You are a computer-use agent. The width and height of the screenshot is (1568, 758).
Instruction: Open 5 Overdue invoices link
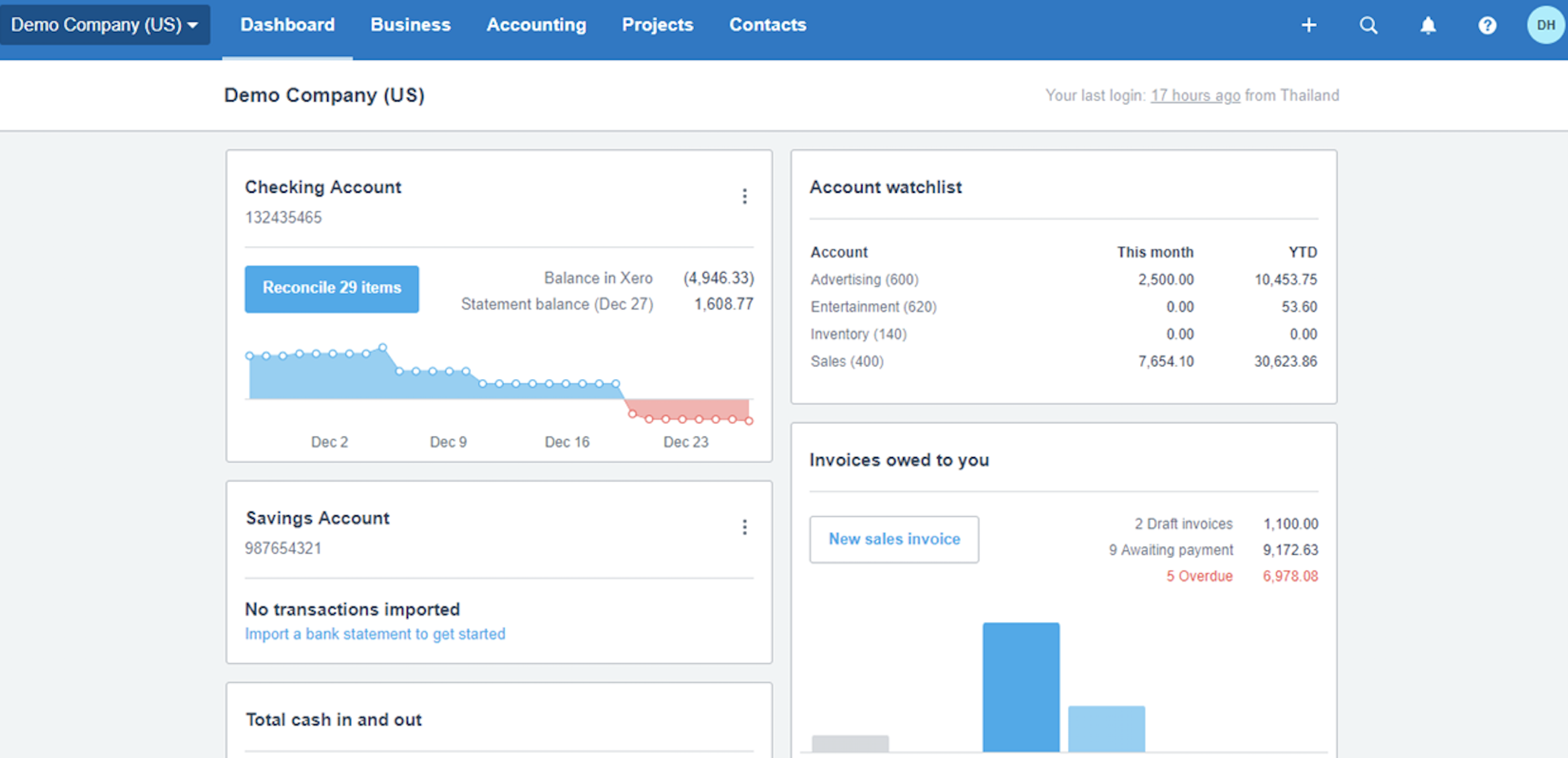pos(1199,576)
